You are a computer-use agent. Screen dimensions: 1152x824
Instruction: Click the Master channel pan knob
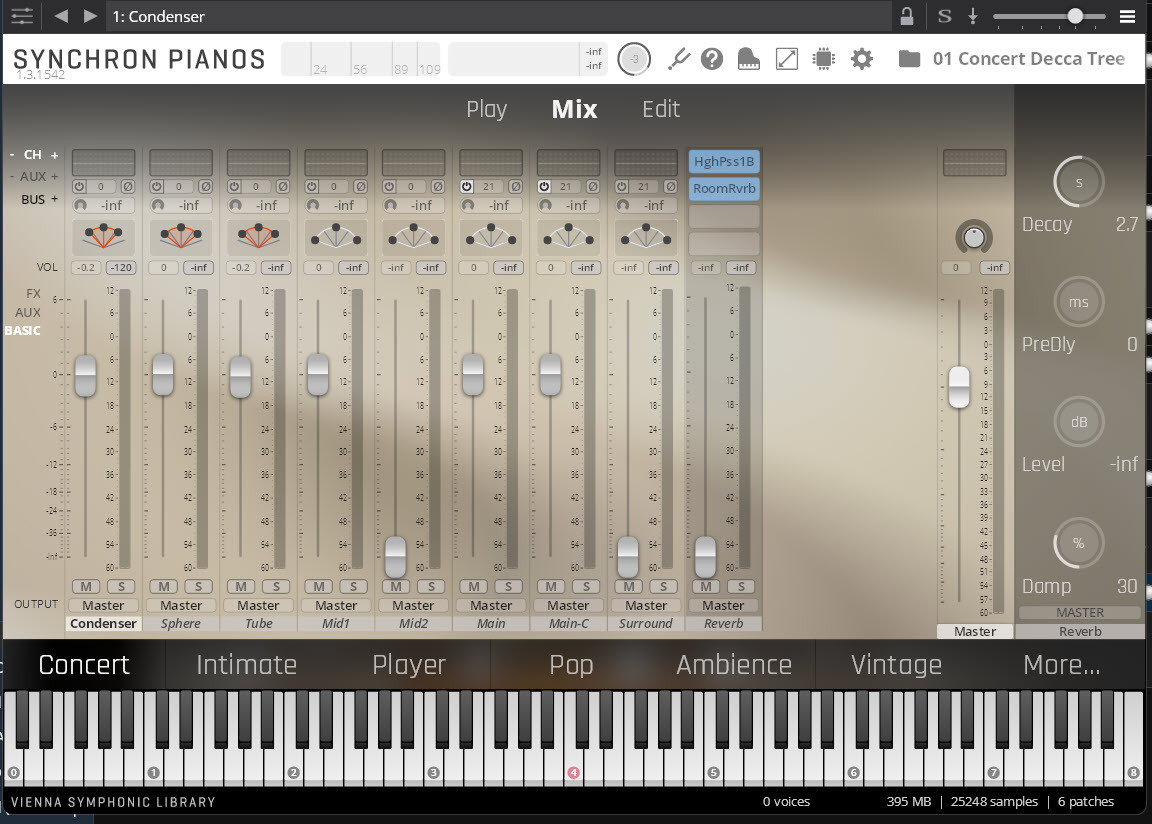(x=974, y=237)
